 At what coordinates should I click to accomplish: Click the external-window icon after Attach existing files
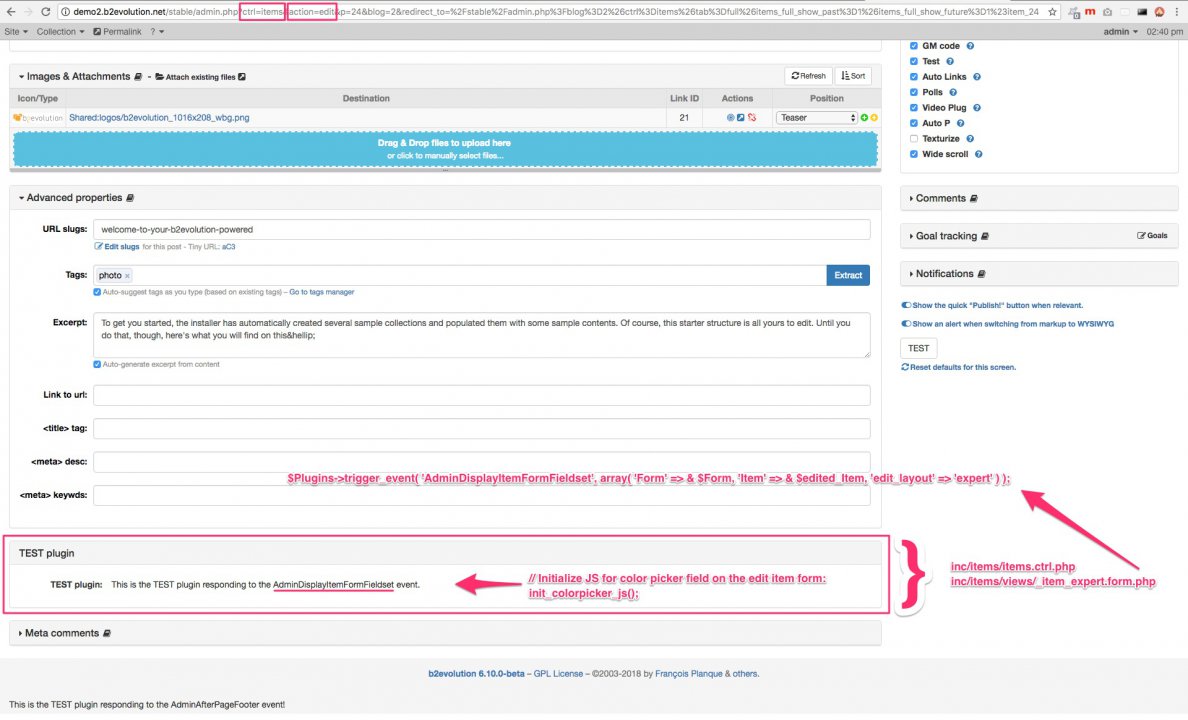coord(242,77)
